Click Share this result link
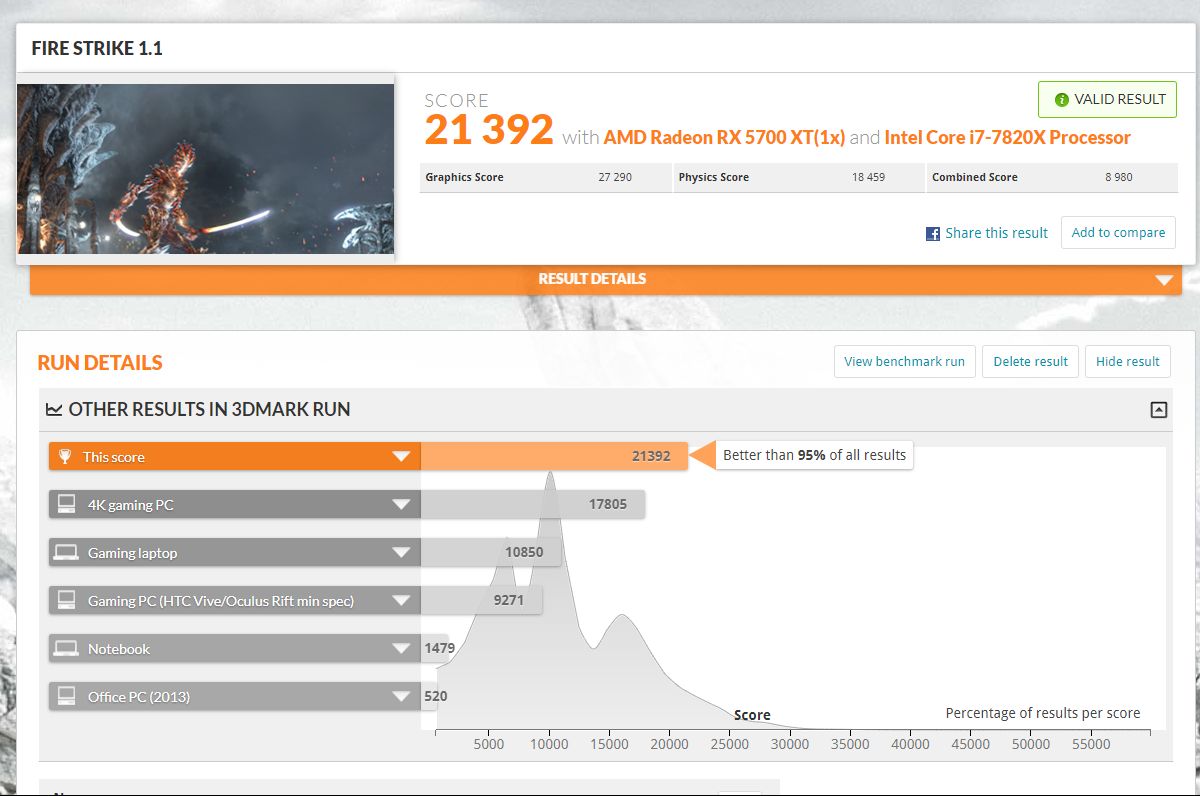 coord(996,233)
